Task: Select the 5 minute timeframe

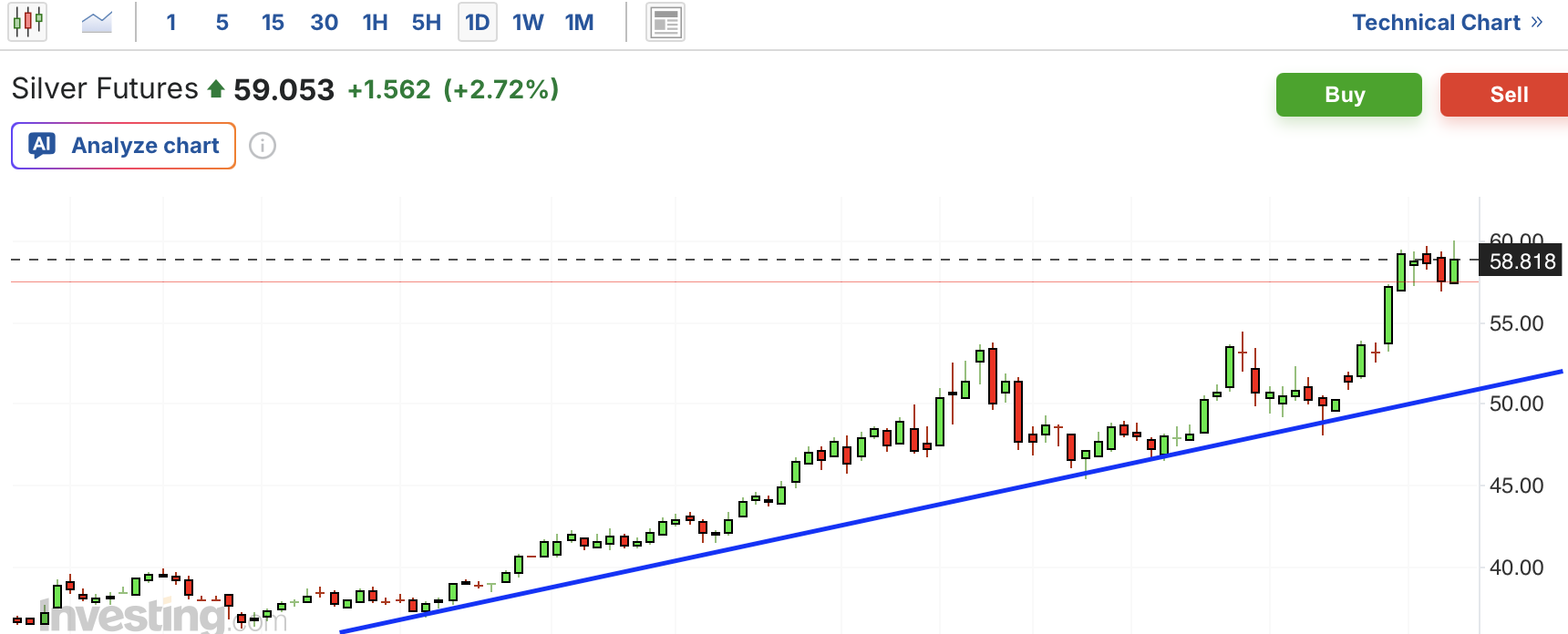Action: click(x=222, y=22)
